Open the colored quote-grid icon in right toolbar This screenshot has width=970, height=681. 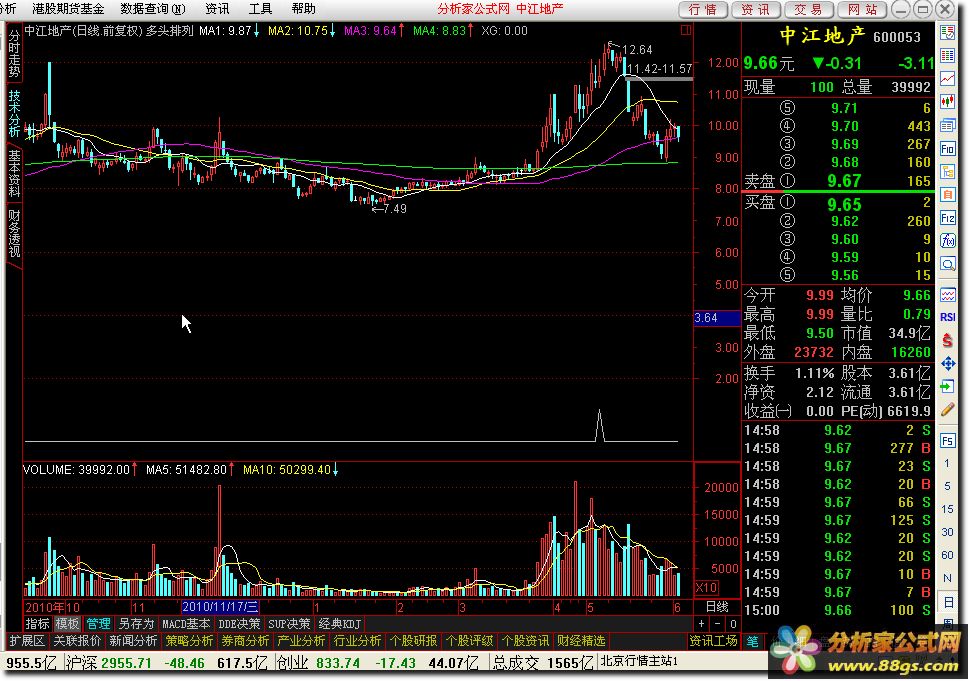pyautogui.click(x=947, y=56)
